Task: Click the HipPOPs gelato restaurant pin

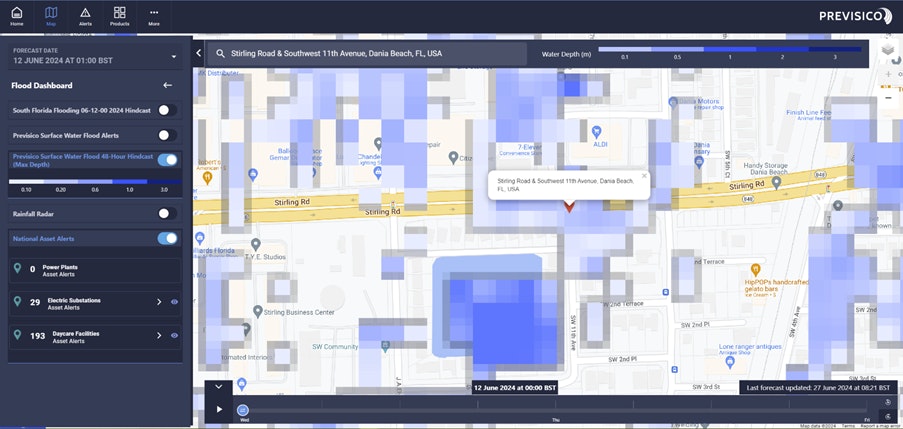Action: click(756, 269)
